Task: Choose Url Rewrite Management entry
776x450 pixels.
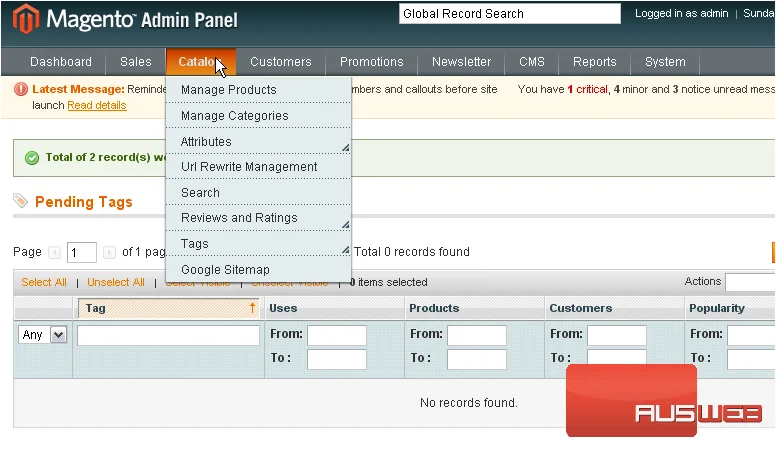Action: point(258,167)
